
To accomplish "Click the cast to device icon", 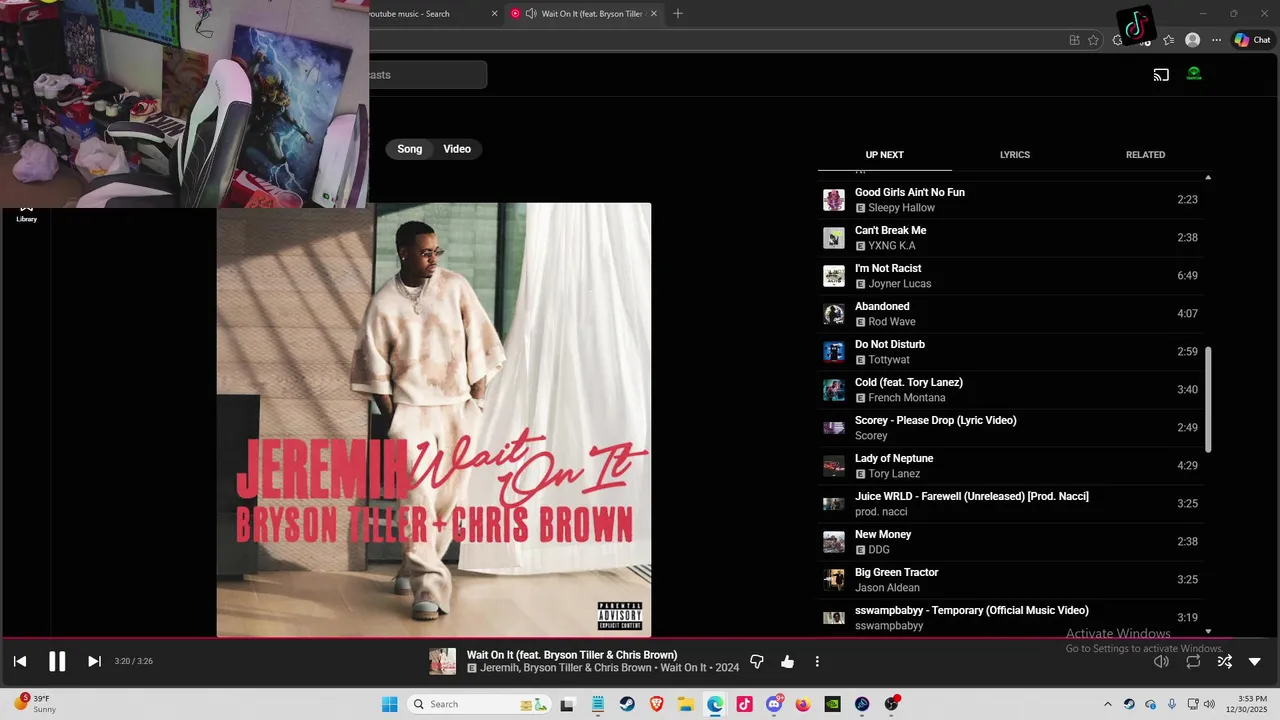I will pos(1161,75).
